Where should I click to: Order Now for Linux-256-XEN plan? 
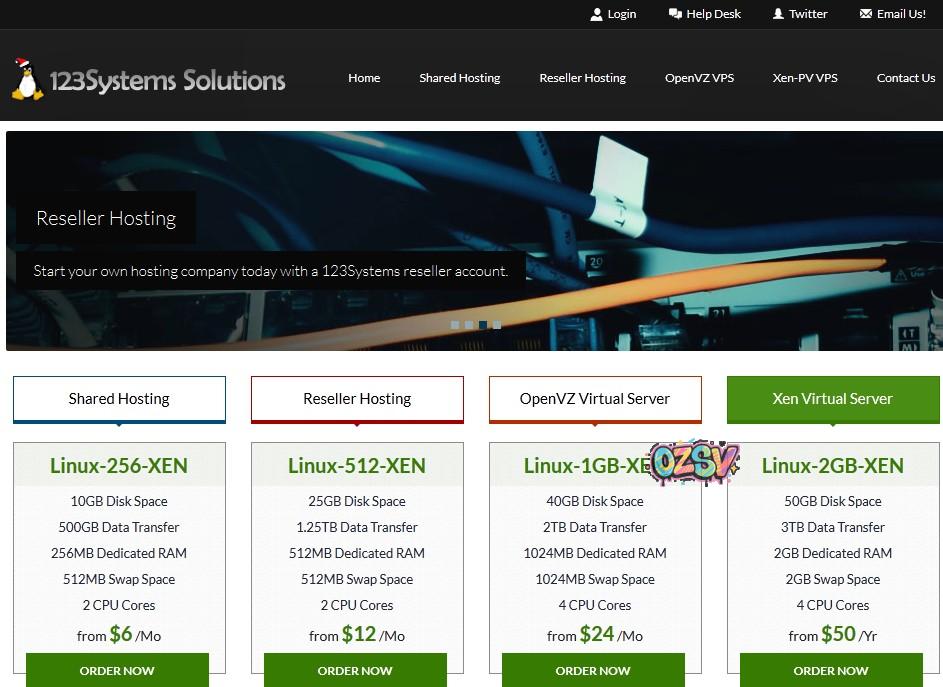point(117,670)
